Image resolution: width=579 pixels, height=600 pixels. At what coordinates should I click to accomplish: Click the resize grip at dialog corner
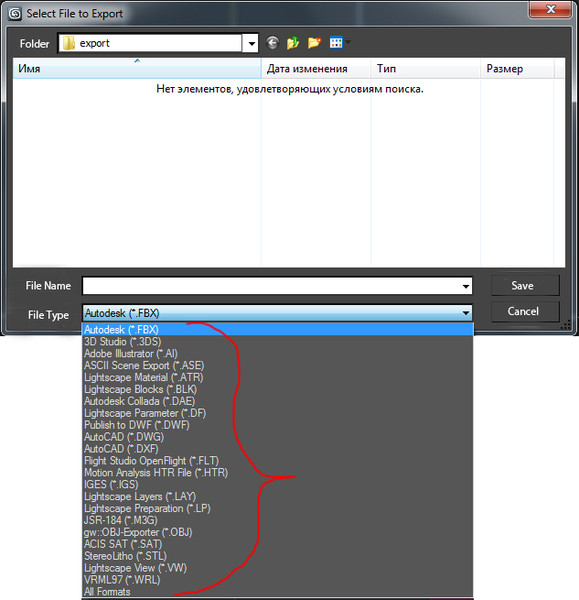(566, 325)
